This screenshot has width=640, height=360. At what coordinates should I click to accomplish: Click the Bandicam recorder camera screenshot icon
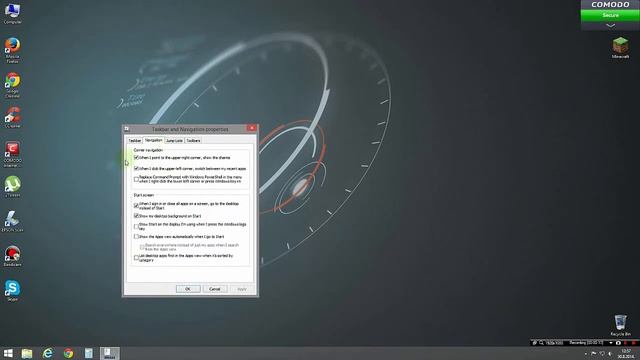pyautogui.click(x=618, y=343)
